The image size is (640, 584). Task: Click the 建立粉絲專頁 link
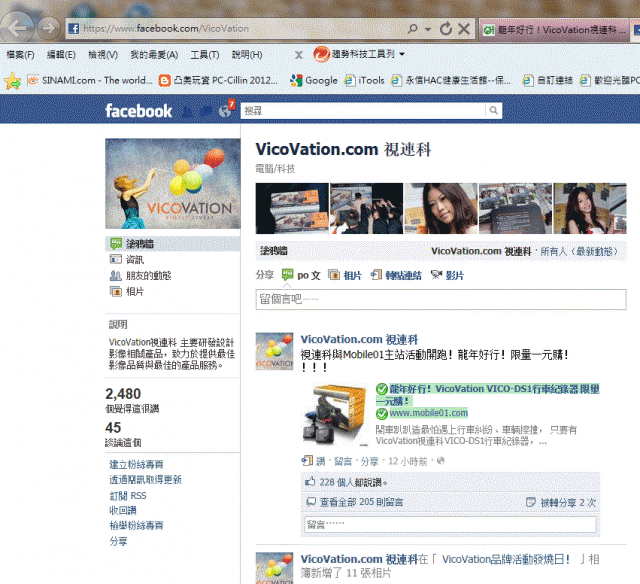pyautogui.click(x=136, y=464)
